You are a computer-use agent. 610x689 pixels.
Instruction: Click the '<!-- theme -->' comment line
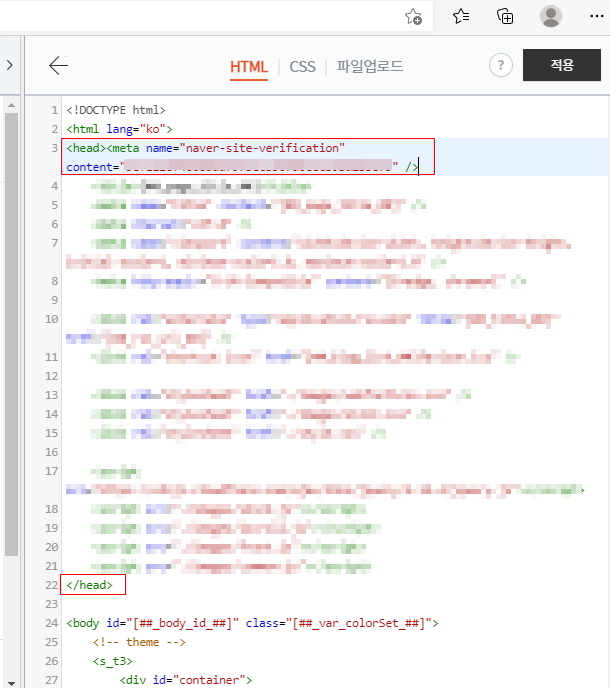click(139, 642)
